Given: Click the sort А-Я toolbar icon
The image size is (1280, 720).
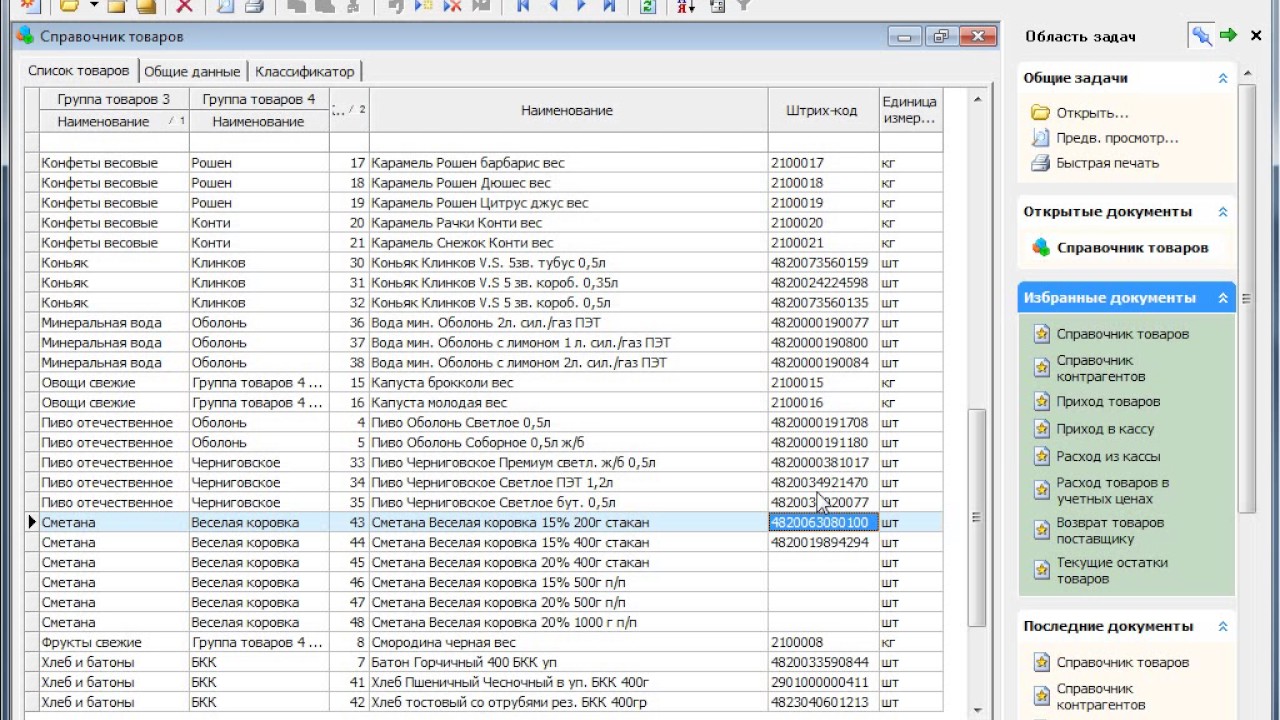Looking at the screenshot, I should [685, 6].
